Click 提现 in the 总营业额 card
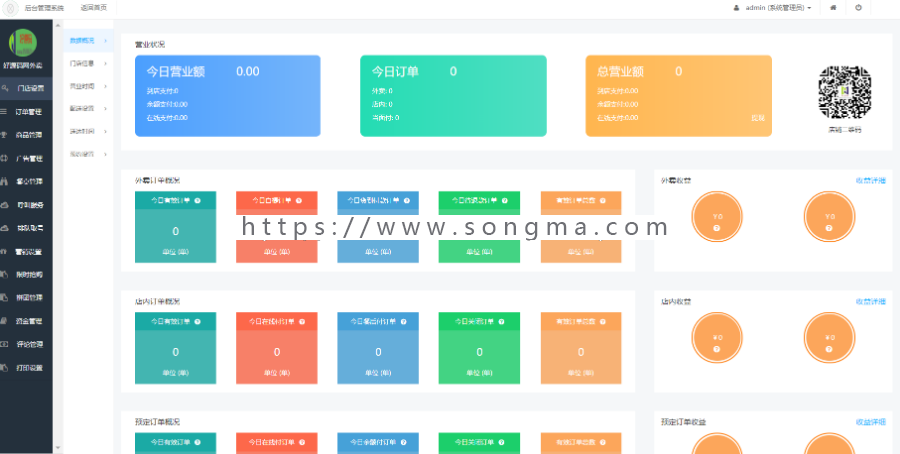Screen dimensions: 900x454 pyautogui.click(x=758, y=118)
